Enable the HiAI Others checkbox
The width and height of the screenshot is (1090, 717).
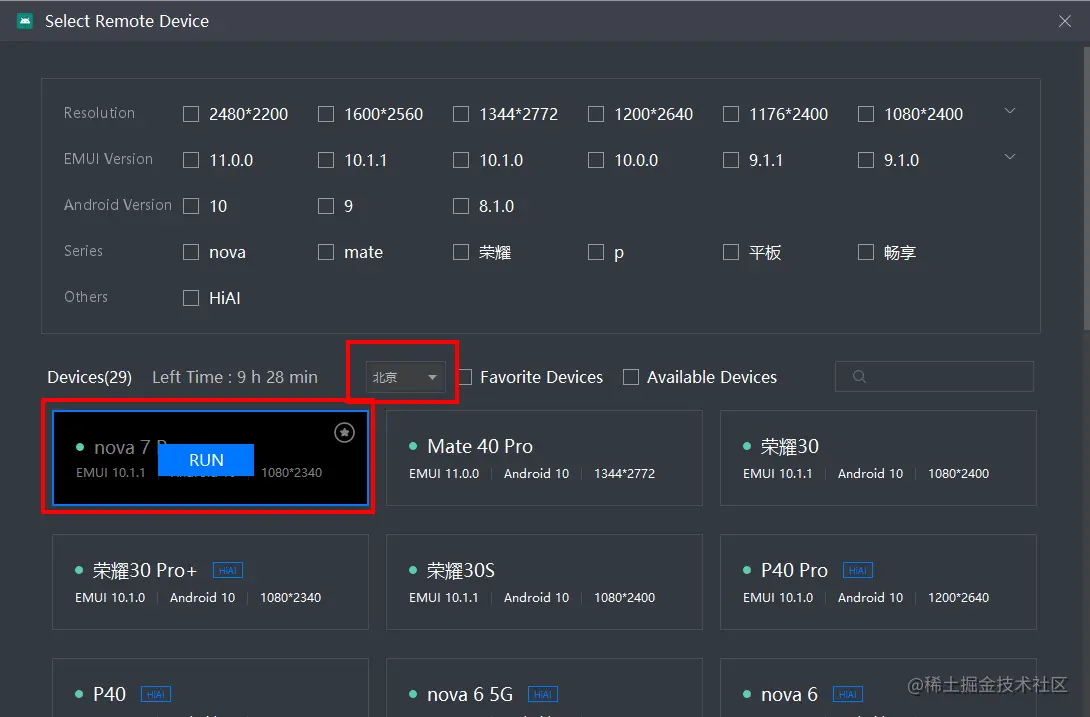[190, 298]
